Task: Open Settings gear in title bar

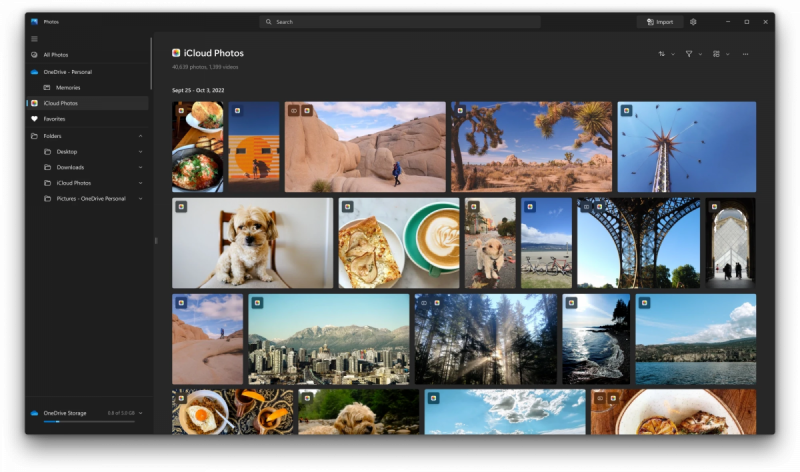Action: [x=693, y=21]
